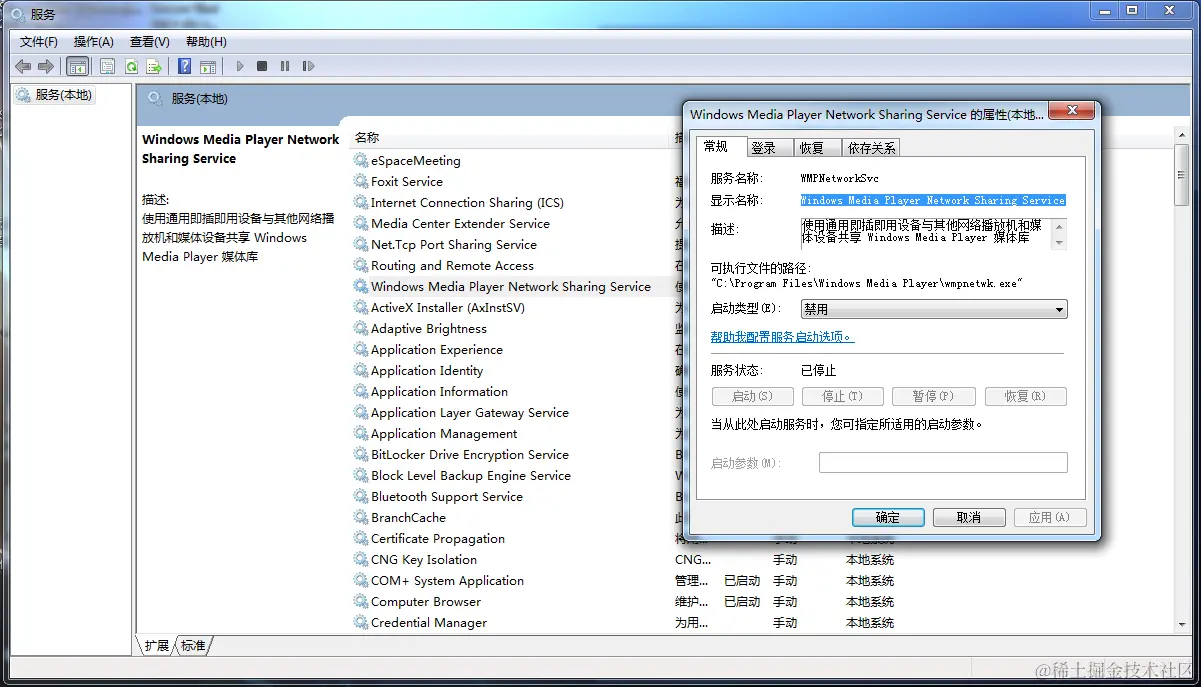Click the gear icon beside Computer Browser

pyautogui.click(x=361, y=601)
